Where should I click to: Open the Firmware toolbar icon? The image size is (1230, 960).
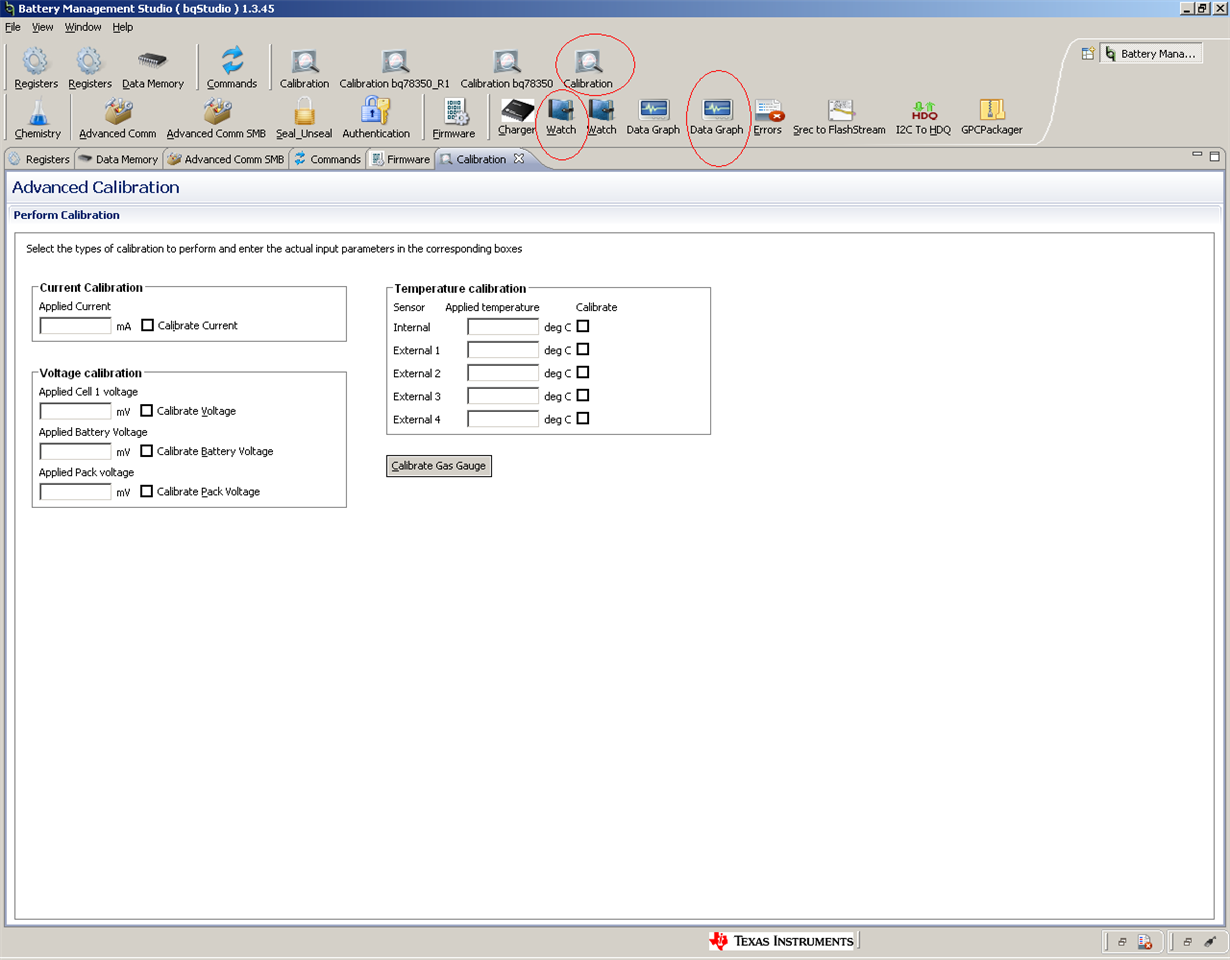click(454, 118)
